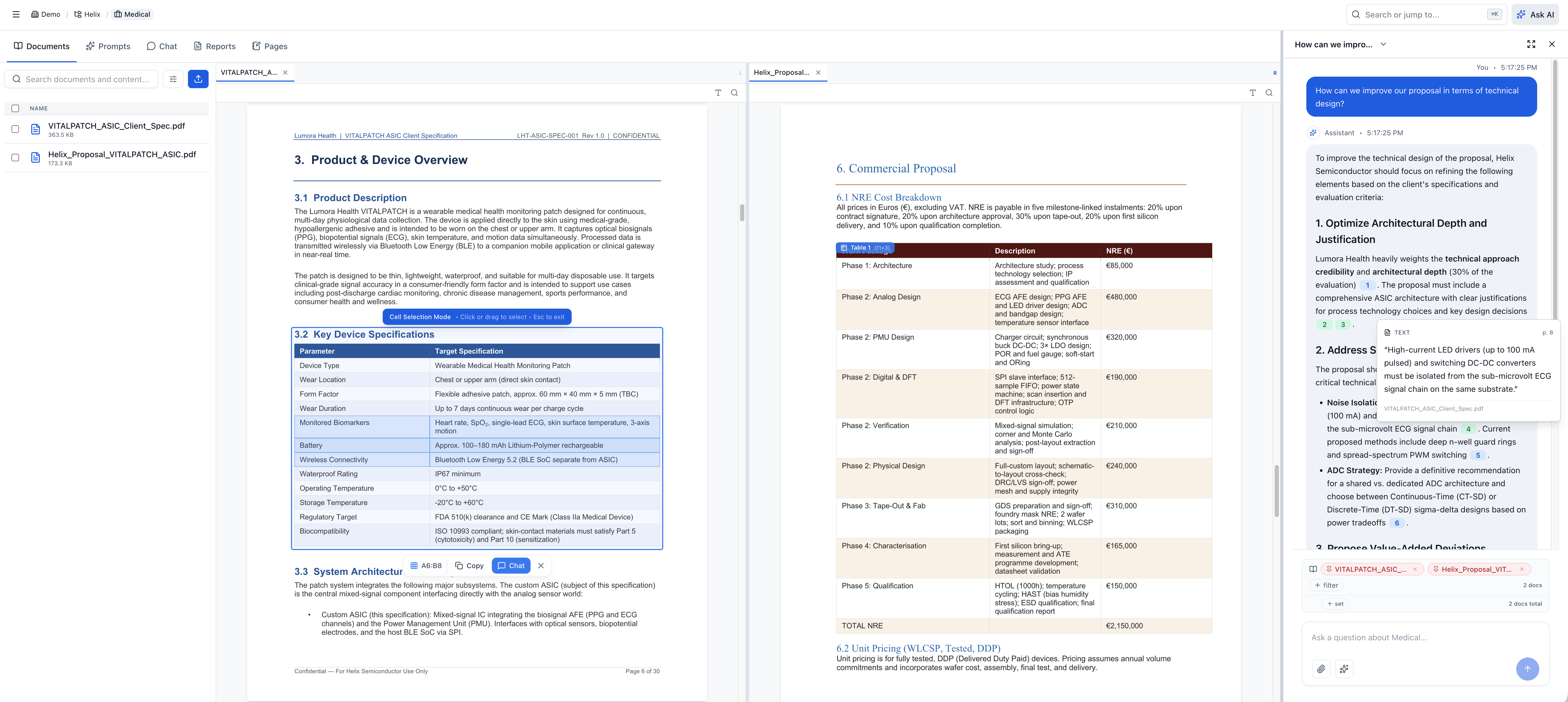The height and width of the screenshot is (702, 1568).
Task: Go to Medical breadcrumb
Action: (132, 14)
